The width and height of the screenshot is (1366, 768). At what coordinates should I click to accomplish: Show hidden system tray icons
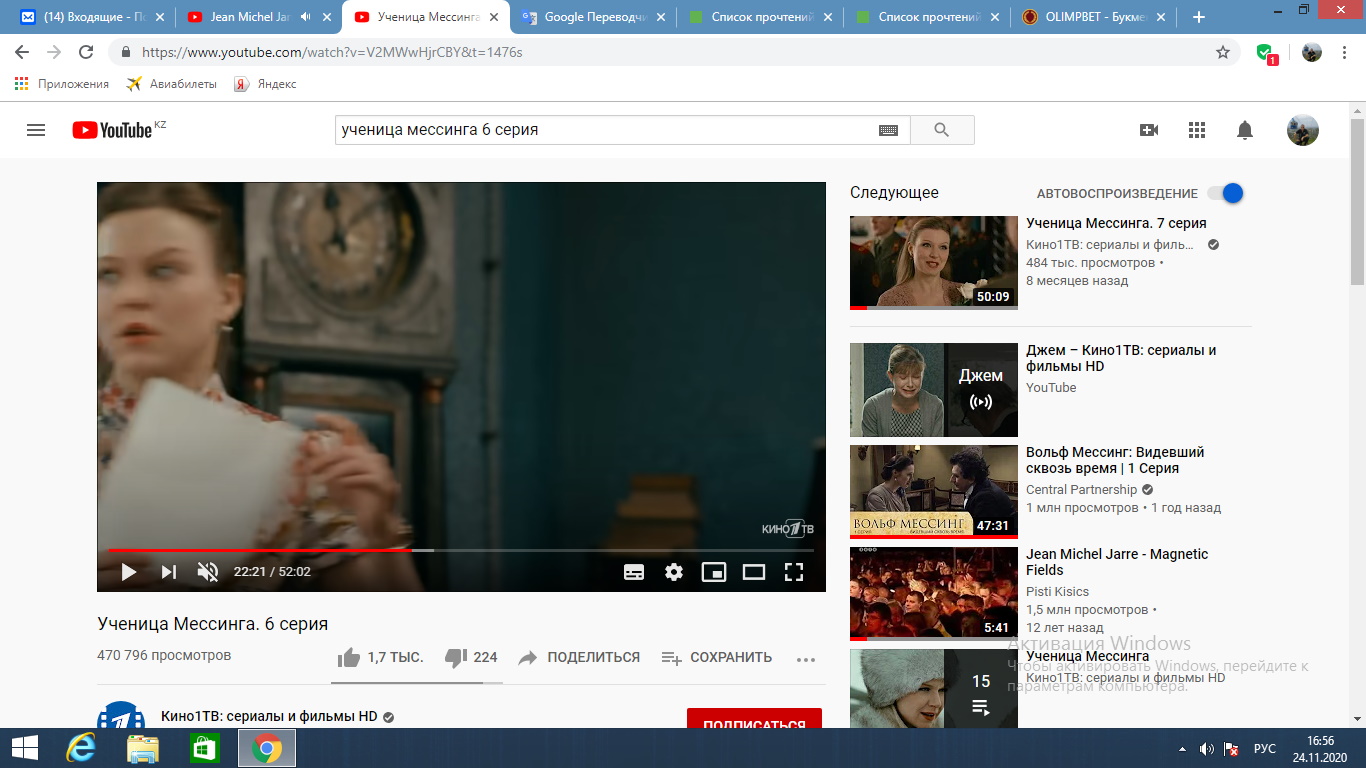(1183, 748)
